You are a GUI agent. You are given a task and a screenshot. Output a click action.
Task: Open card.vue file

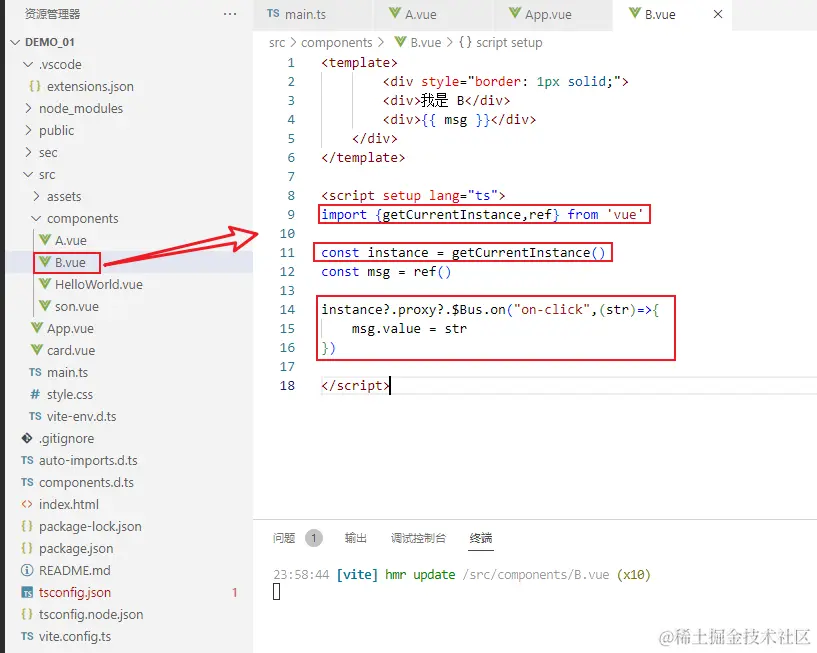coord(71,350)
